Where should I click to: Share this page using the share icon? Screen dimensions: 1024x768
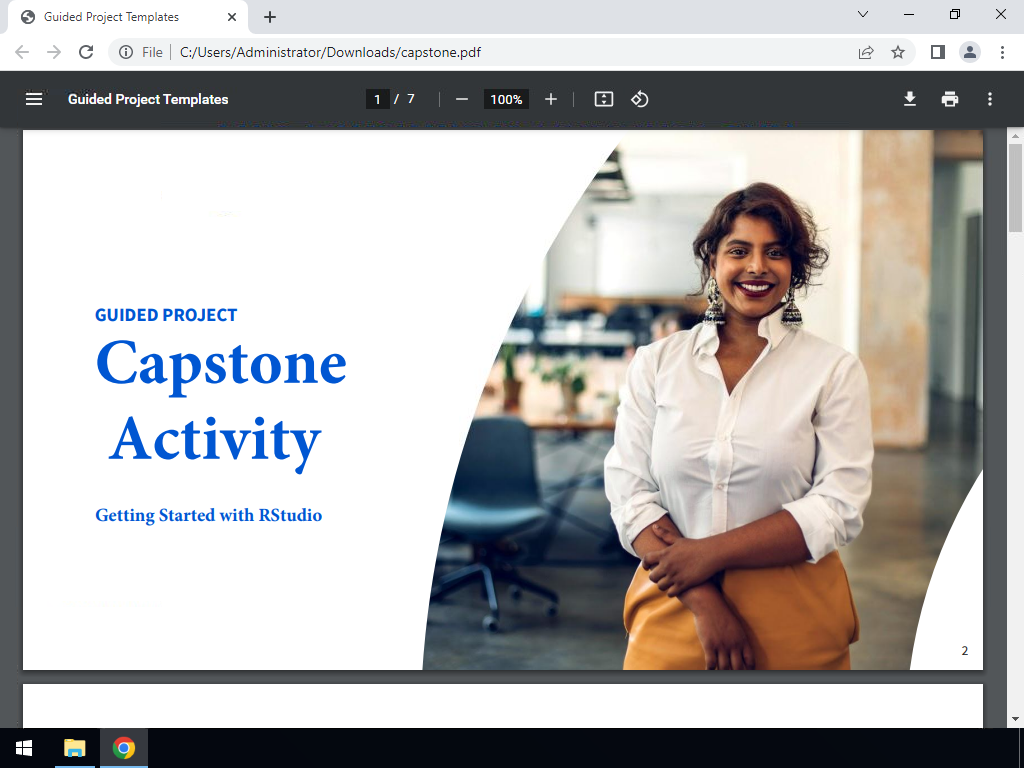click(x=866, y=52)
